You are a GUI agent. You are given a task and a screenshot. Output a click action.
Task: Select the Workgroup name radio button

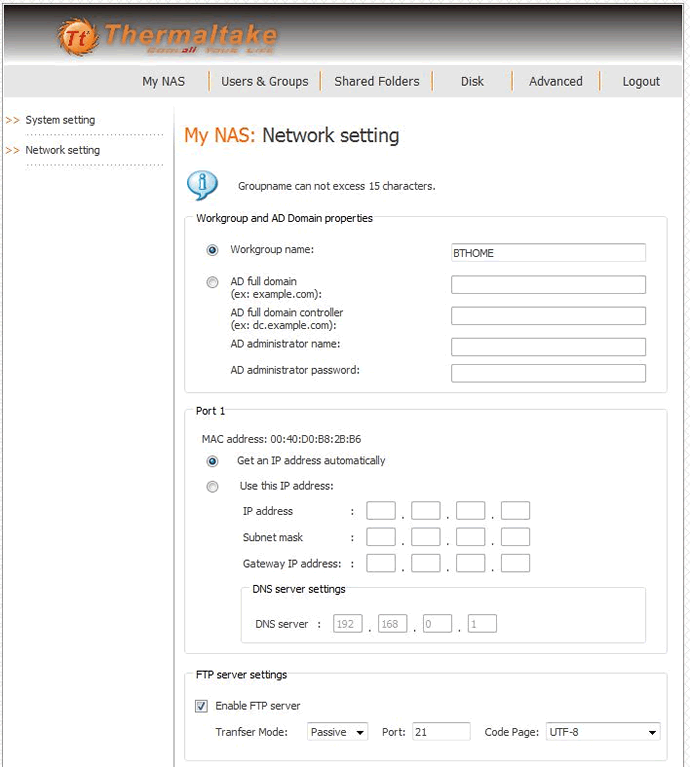click(x=212, y=250)
